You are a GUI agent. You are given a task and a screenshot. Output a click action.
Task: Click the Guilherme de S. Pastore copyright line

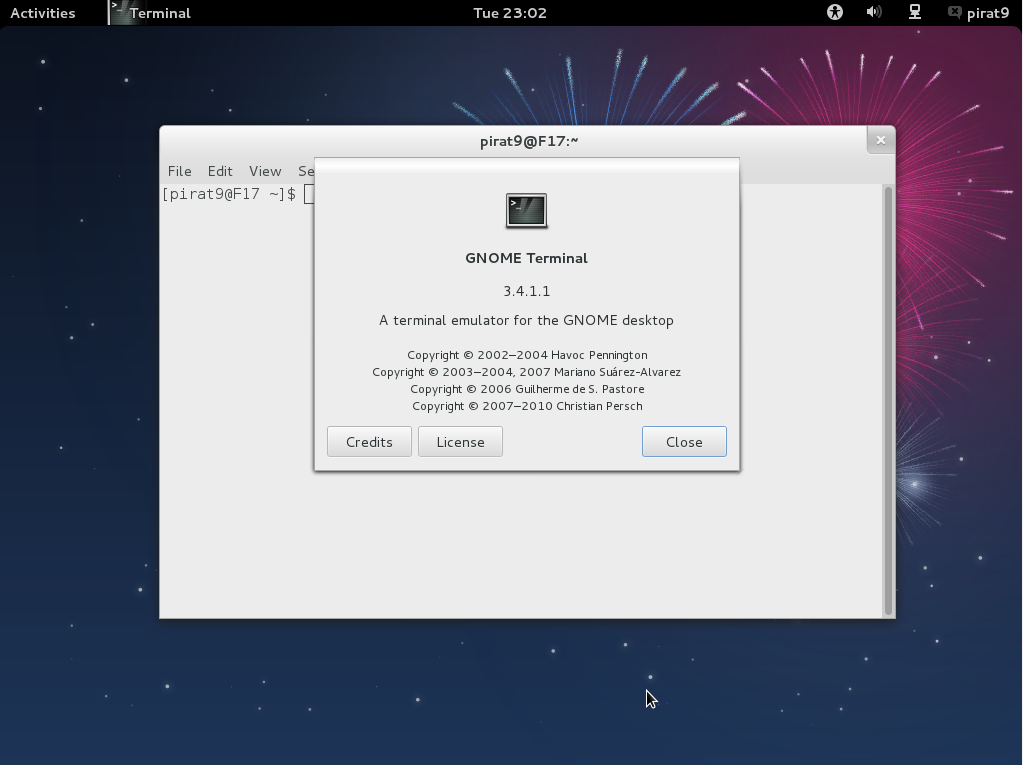(x=527, y=389)
